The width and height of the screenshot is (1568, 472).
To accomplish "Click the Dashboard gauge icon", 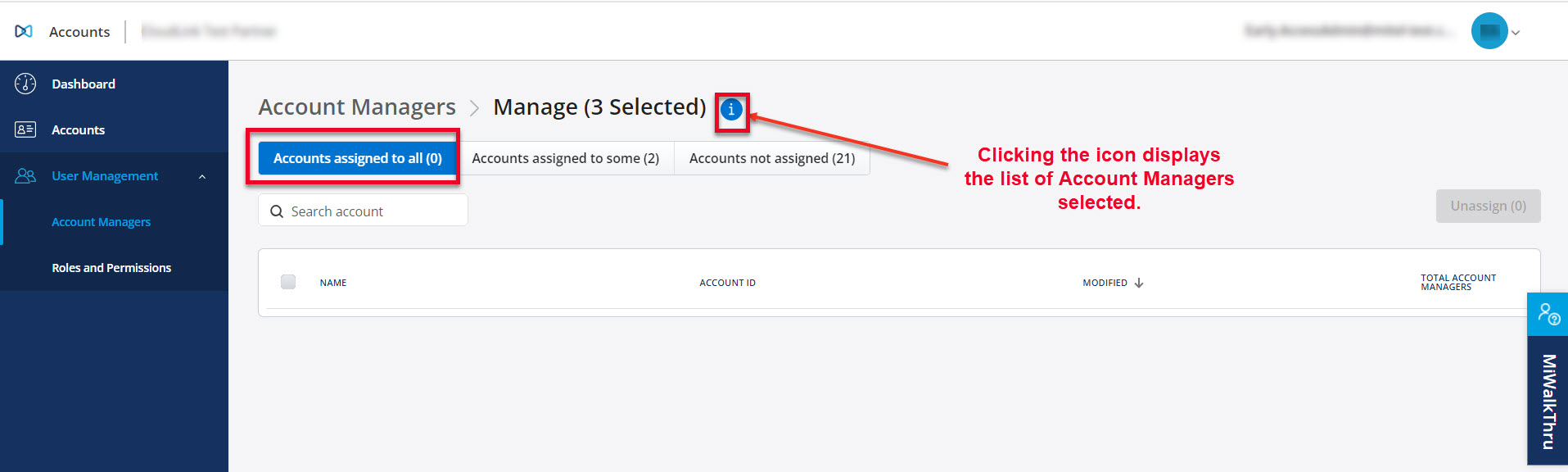I will pyautogui.click(x=25, y=84).
